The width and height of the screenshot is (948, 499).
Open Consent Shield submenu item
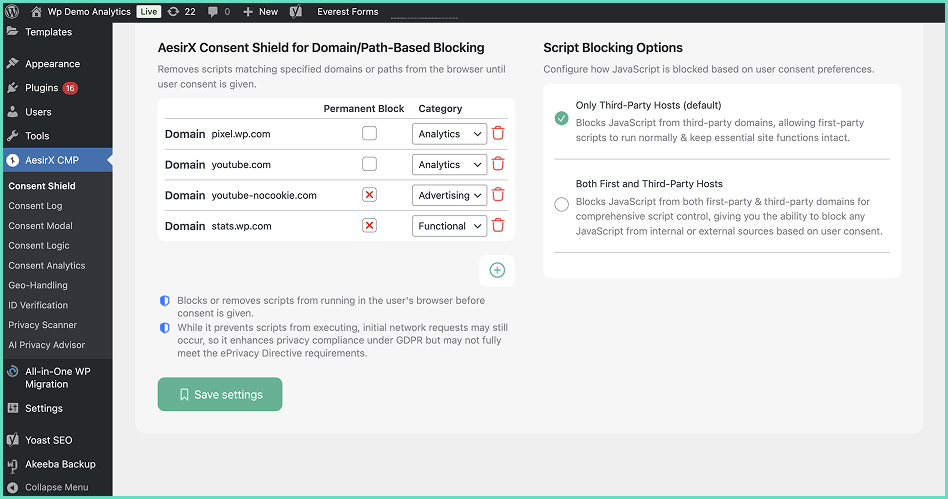coord(42,186)
